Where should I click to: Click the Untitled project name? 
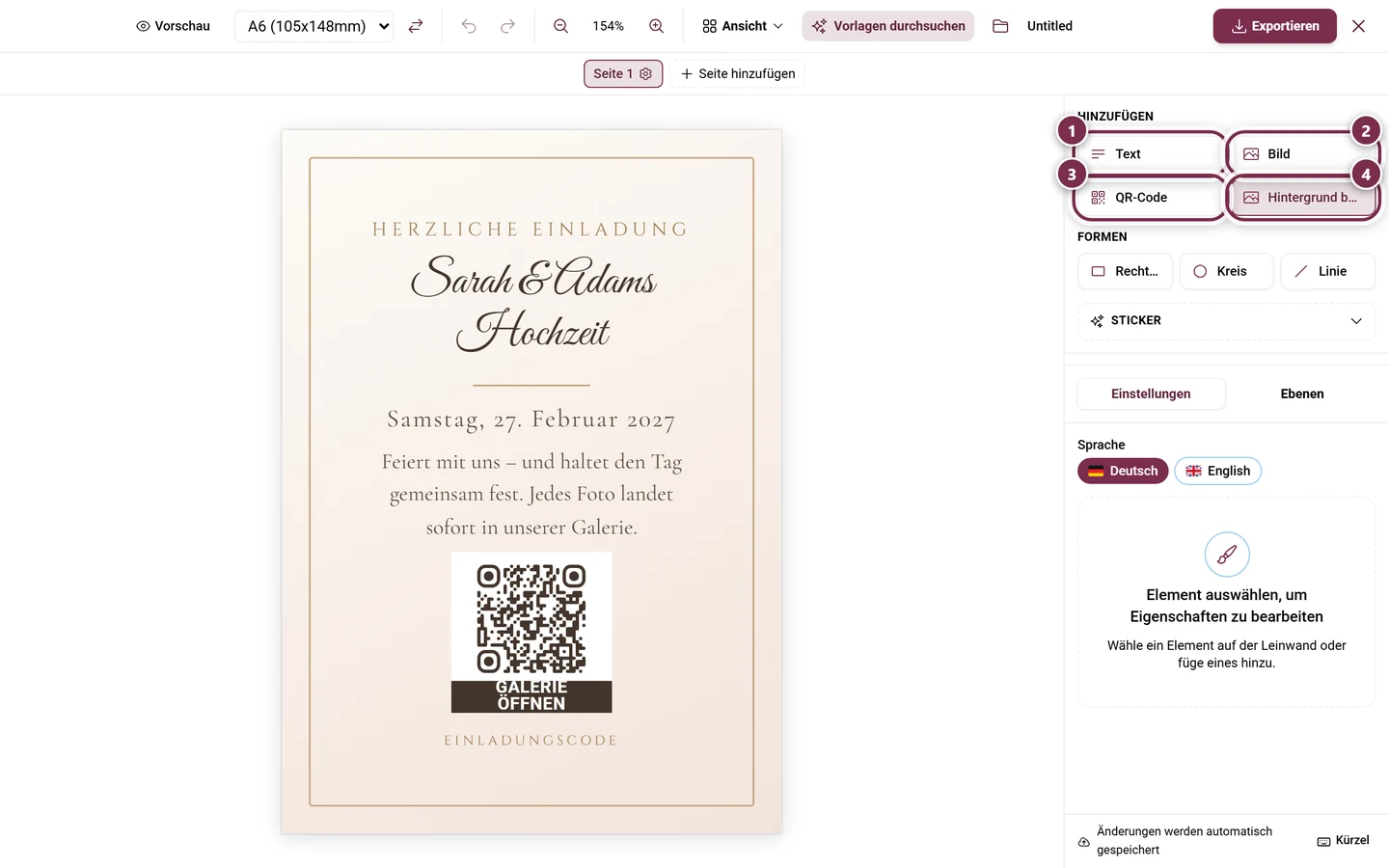[1049, 26]
